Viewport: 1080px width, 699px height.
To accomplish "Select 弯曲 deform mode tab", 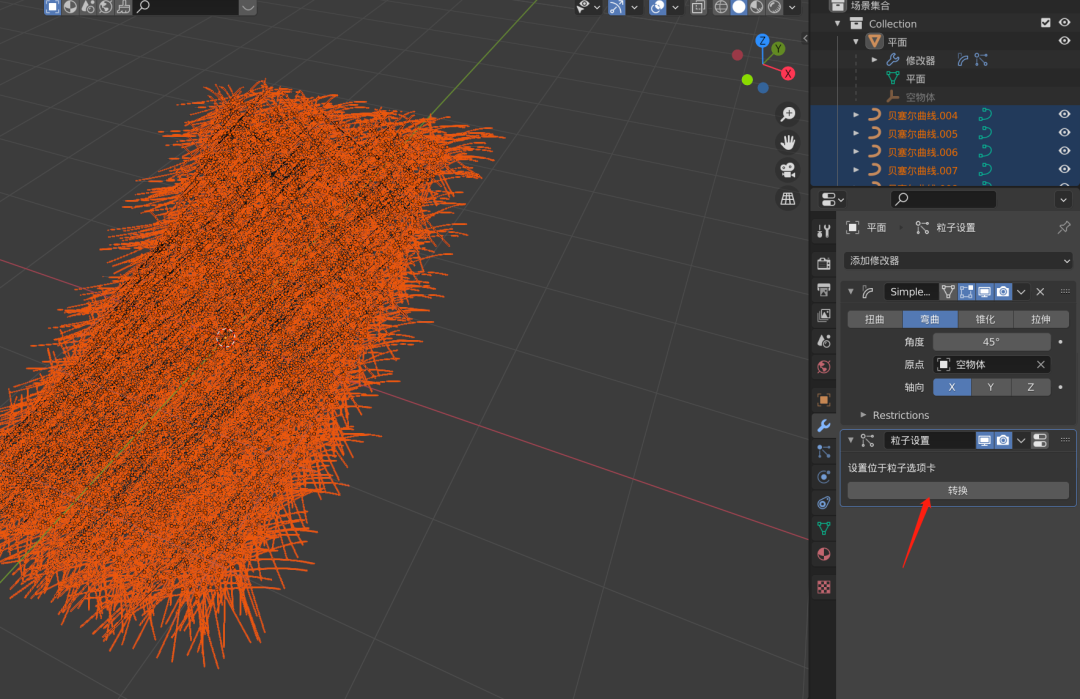I will pos(930,319).
